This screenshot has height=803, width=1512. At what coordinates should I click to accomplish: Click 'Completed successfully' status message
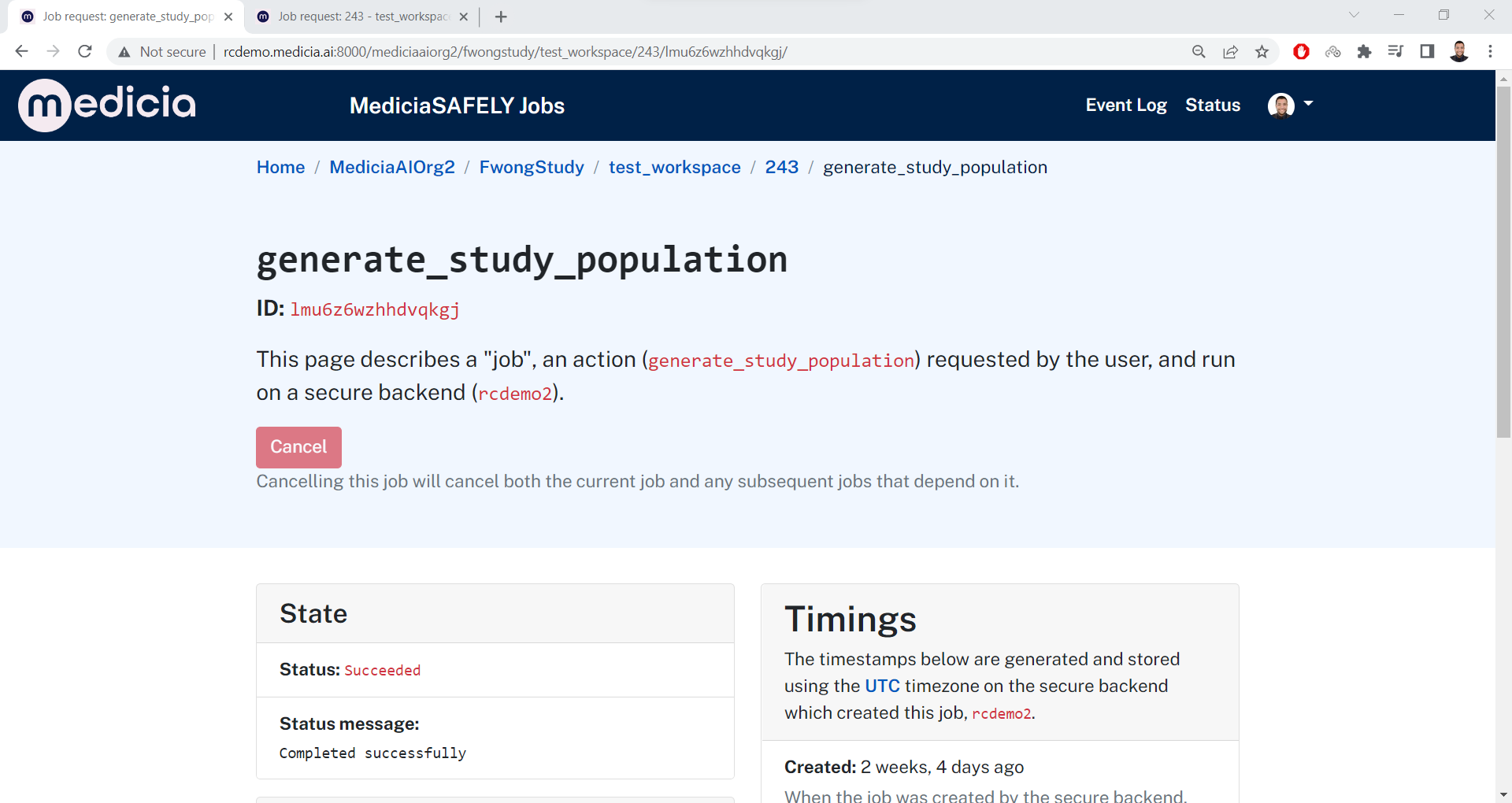(372, 753)
